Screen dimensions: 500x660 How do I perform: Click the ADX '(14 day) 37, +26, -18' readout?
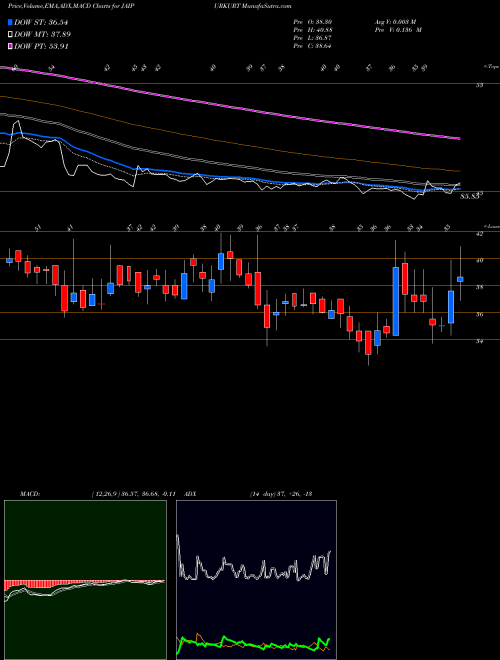(x=280, y=494)
